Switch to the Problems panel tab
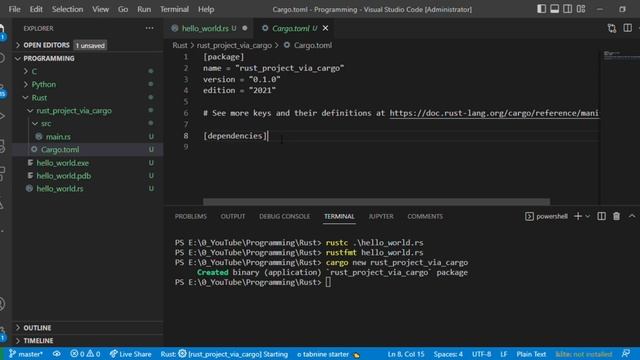 click(x=191, y=216)
